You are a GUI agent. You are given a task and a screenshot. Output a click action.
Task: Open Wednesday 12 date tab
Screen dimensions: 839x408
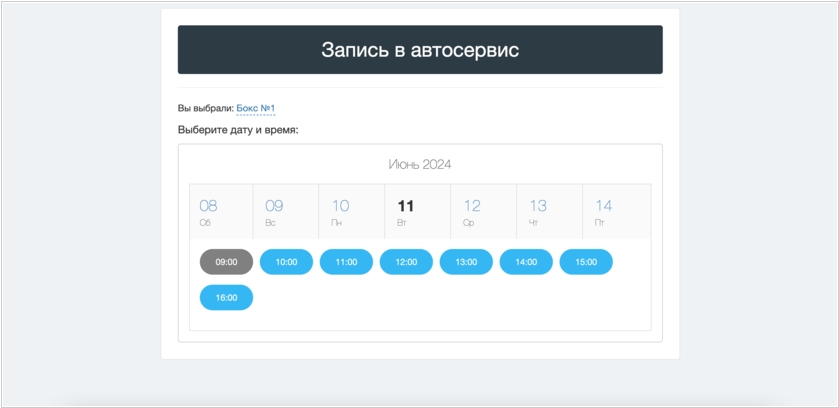(484, 212)
